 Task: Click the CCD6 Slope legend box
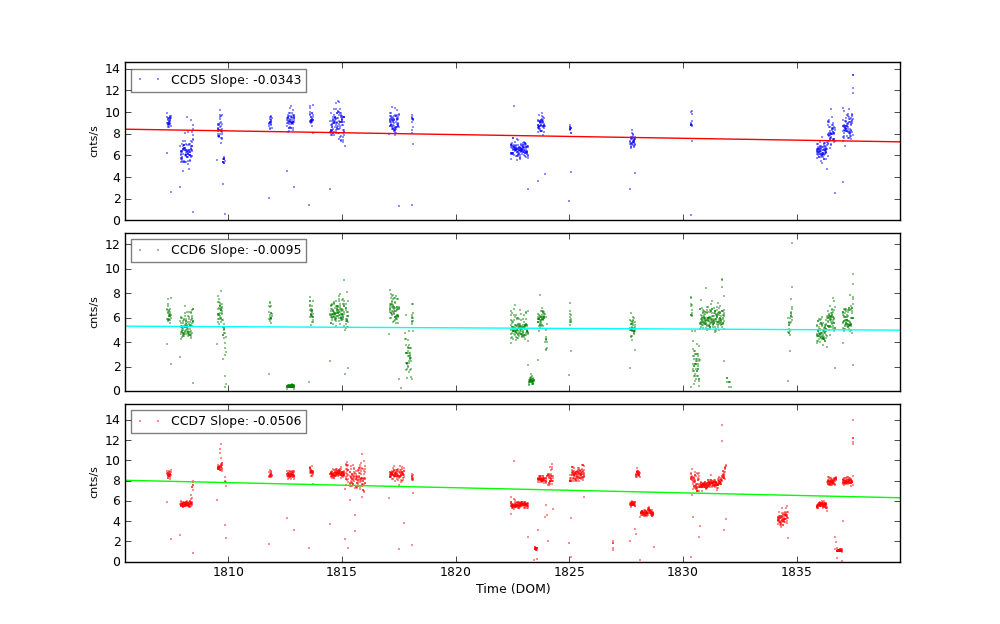click(x=218, y=250)
